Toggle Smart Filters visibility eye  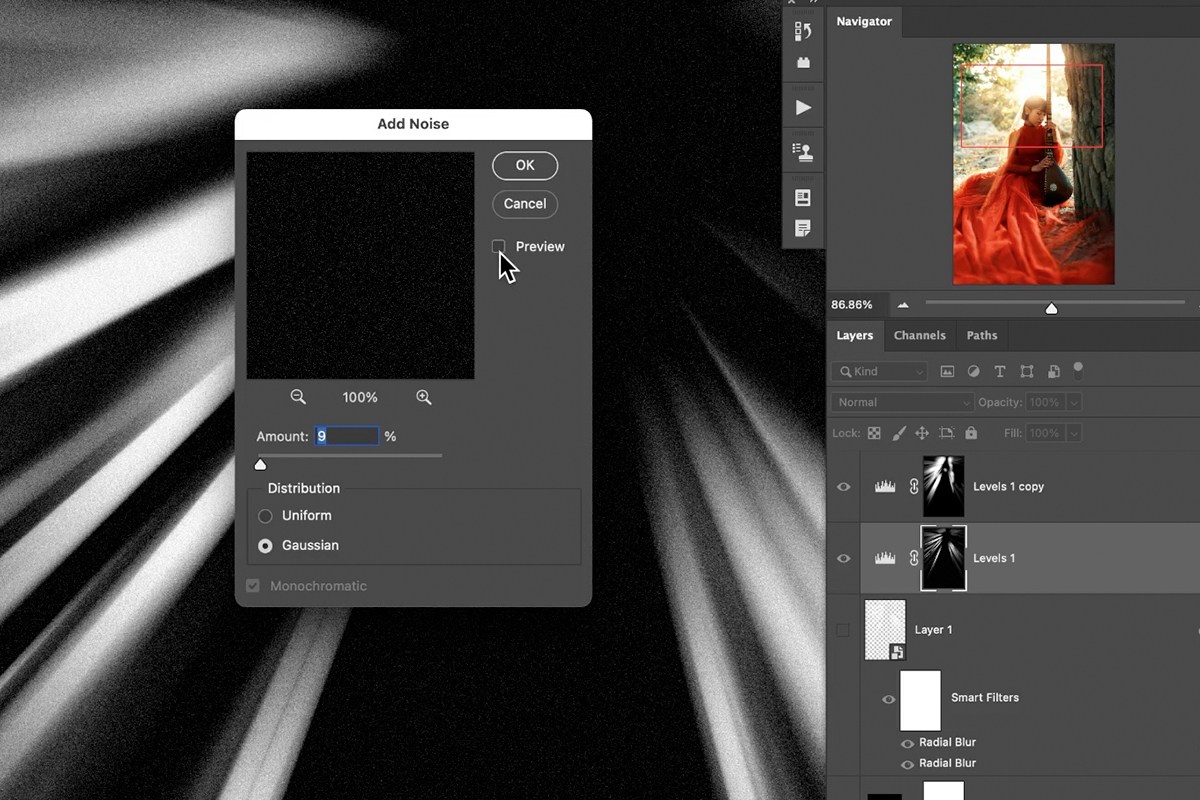[888, 699]
